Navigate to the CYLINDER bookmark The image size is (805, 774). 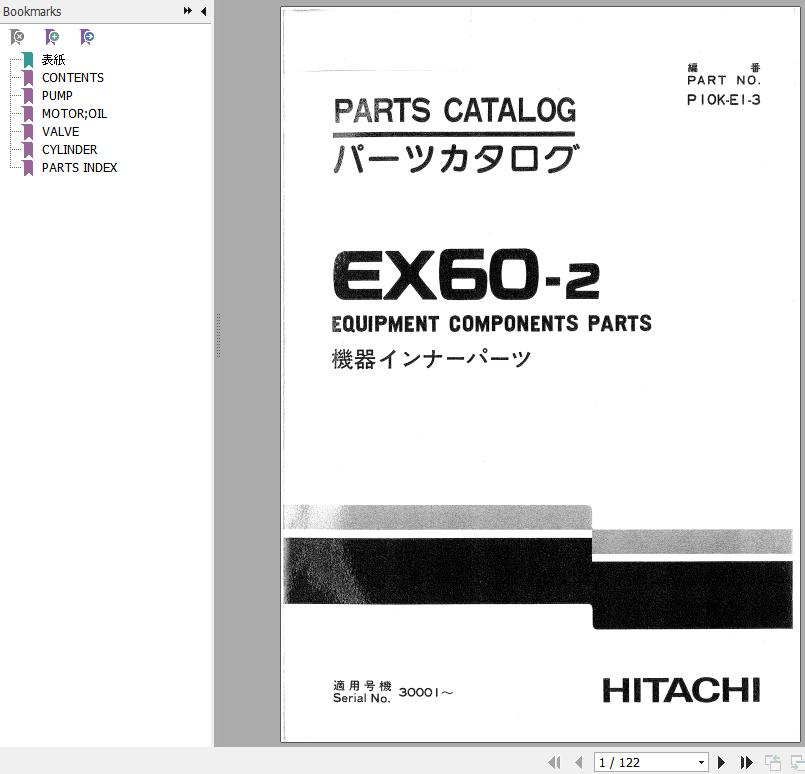point(69,149)
